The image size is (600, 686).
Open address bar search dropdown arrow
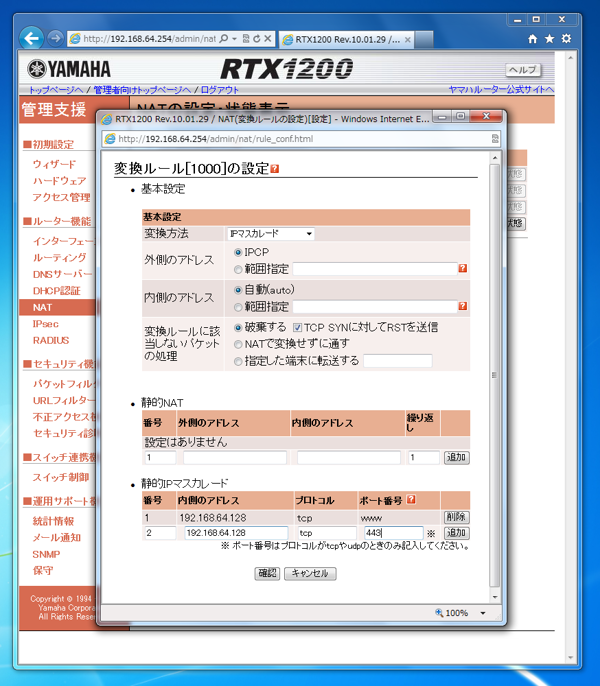pyautogui.click(x=234, y=38)
